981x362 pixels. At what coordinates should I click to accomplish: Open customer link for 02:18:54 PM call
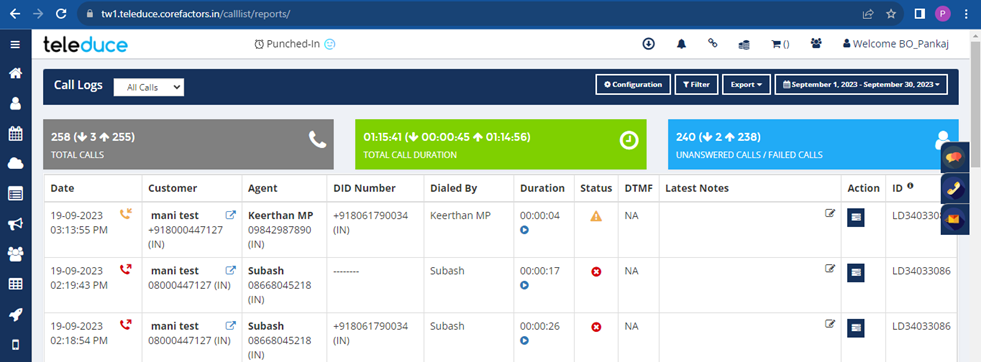(230, 326)
